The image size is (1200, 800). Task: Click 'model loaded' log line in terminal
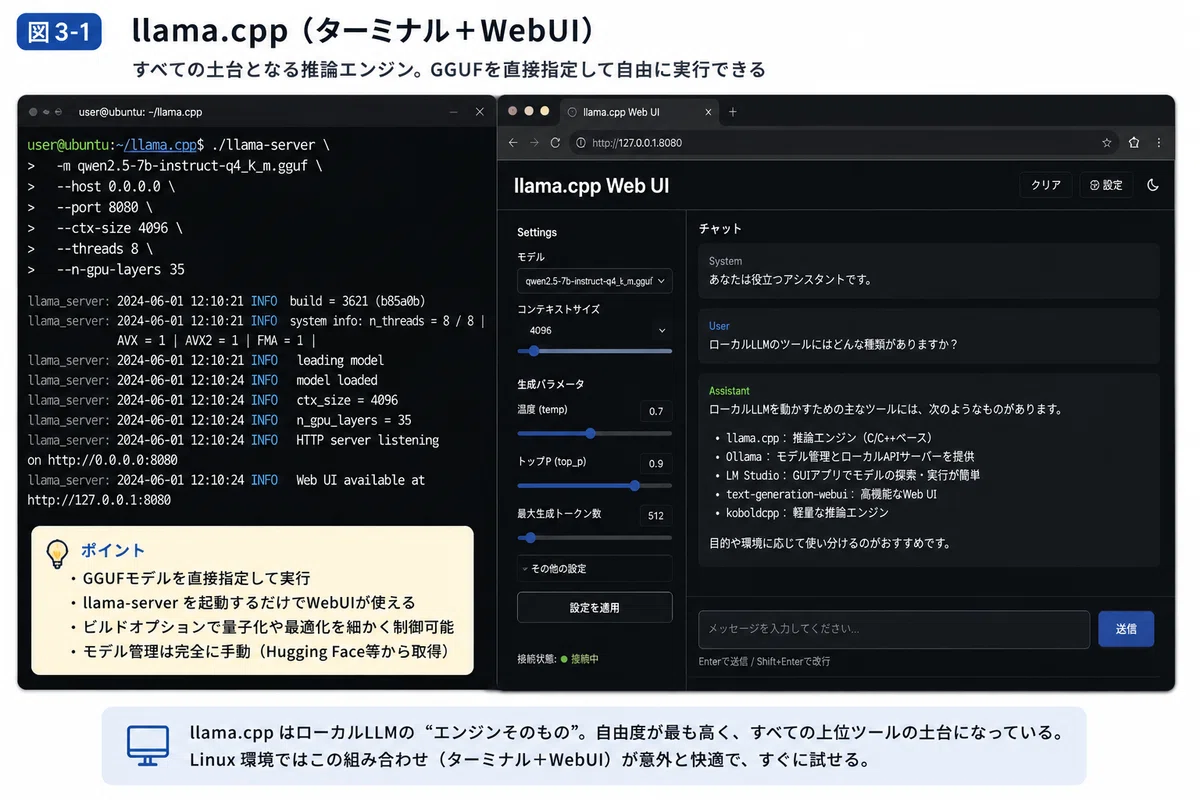(337, 380)
